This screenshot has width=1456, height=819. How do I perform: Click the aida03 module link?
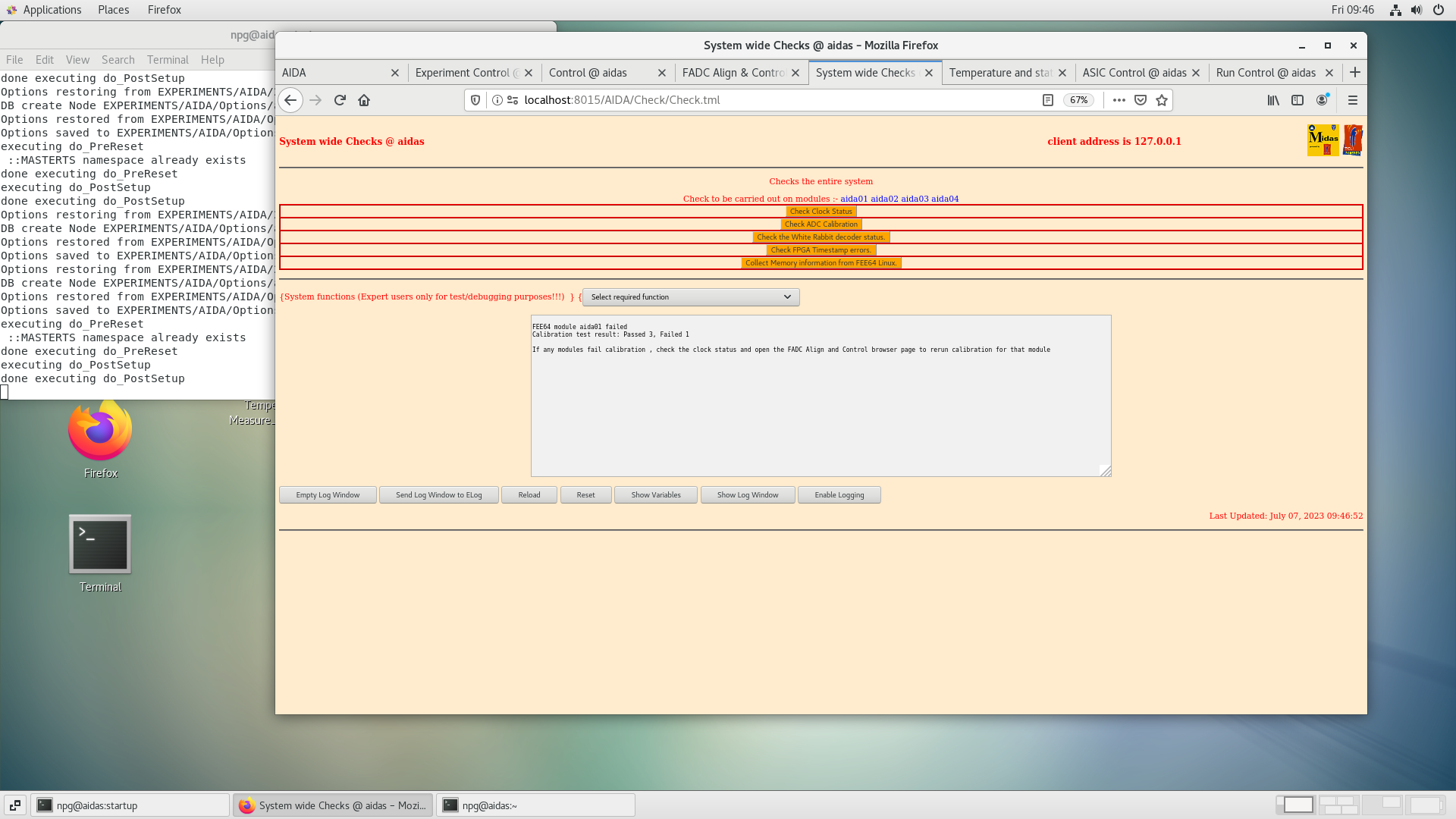(915, 199)
